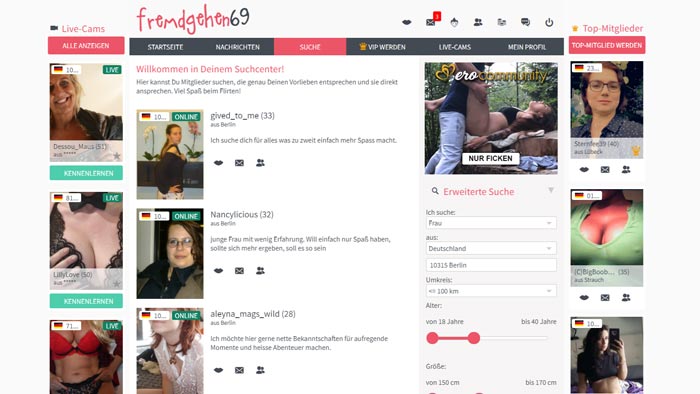The width and height of the screenshot is (700, 394).
Task: Open Nancylicious (32) profile name link
Action: pos(242,215)
